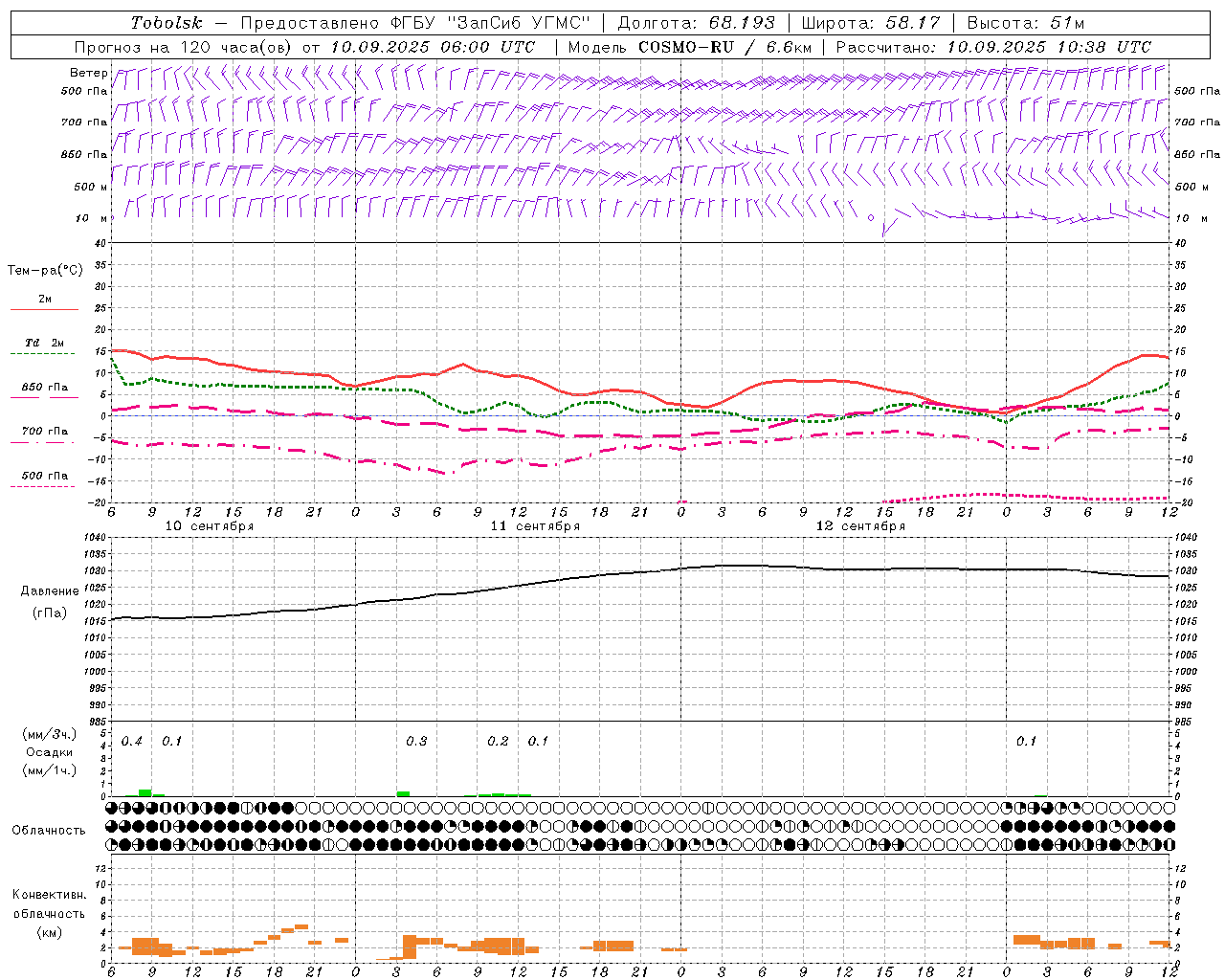Click the Давление pressure panel label

pyautogui.click(x=50, y=591)
